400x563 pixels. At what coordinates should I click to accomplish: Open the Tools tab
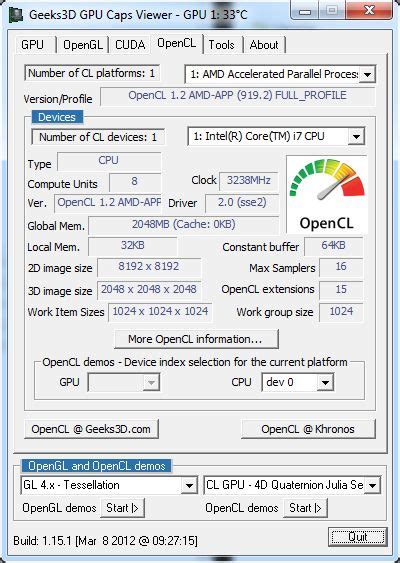tap(222, 45)
